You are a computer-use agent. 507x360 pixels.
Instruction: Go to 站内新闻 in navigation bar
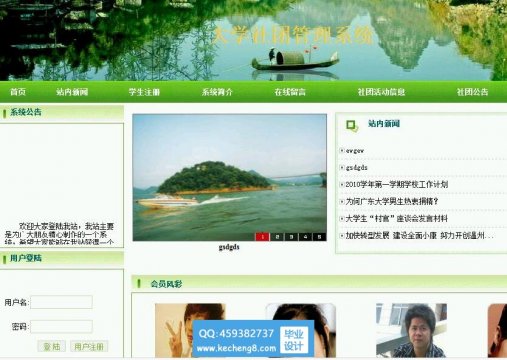72,92
